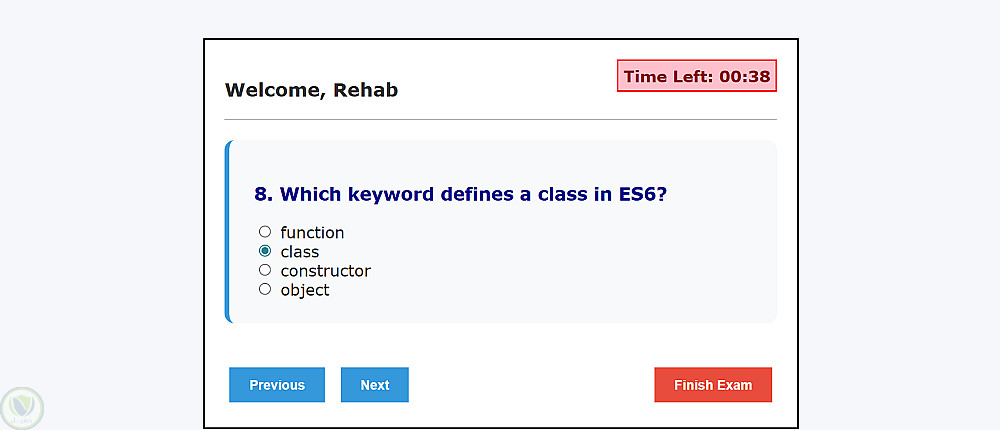Click the "Welcome, Rehab" heading
The width and height of the screenshot is (1000, 430).
pyautogui.click(x=312, y=90)
